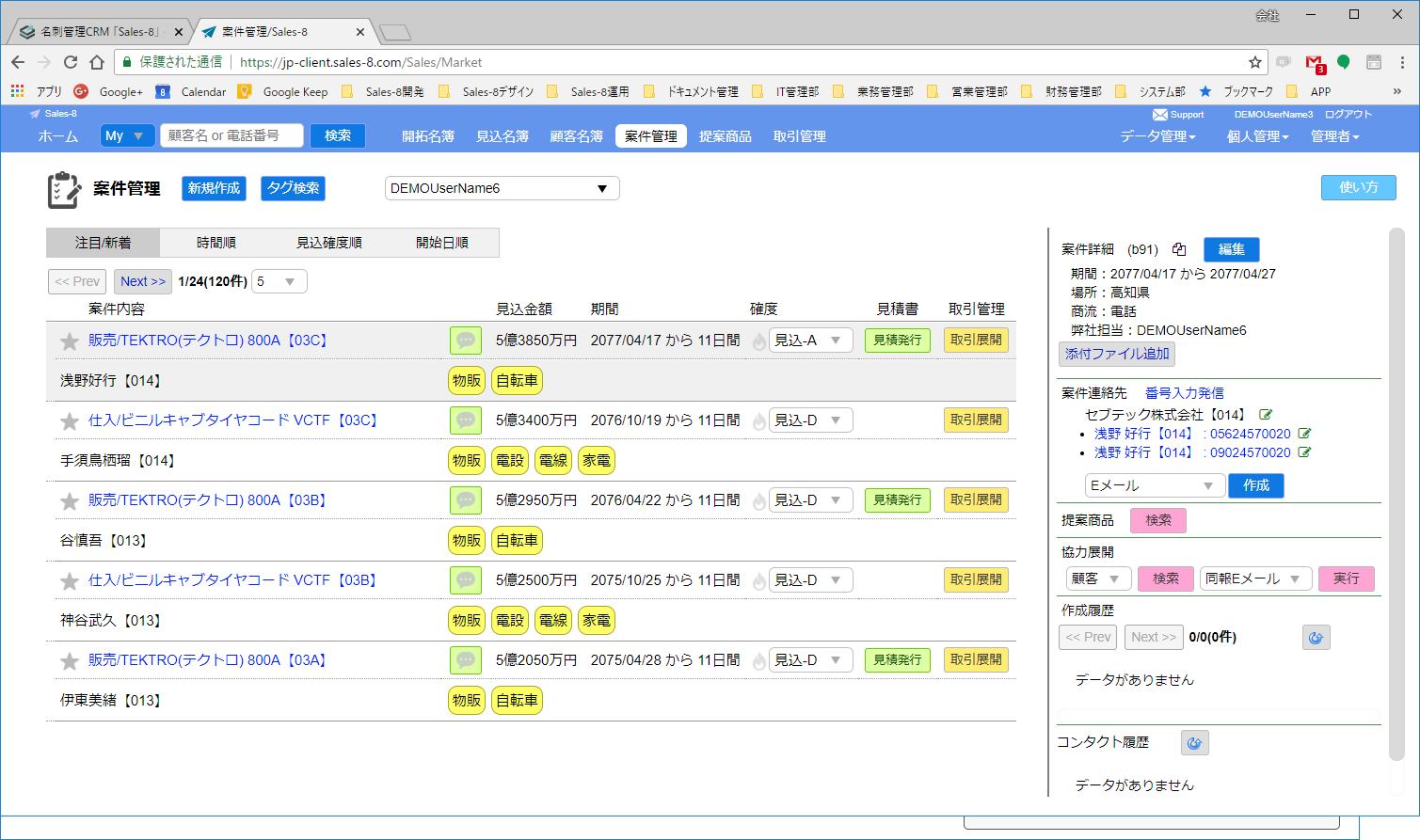Image resolution: width=1420 pixels, height=840 pixels.
Task: Open 取引管理 in navigation
Action: (800, 136)
